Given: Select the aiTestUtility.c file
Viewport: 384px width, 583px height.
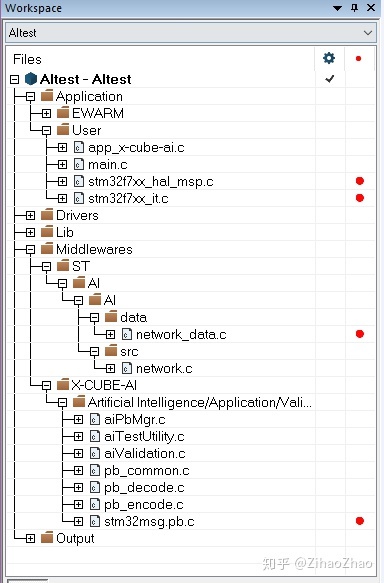Looking at the screenshot, I should pos(144,437).
